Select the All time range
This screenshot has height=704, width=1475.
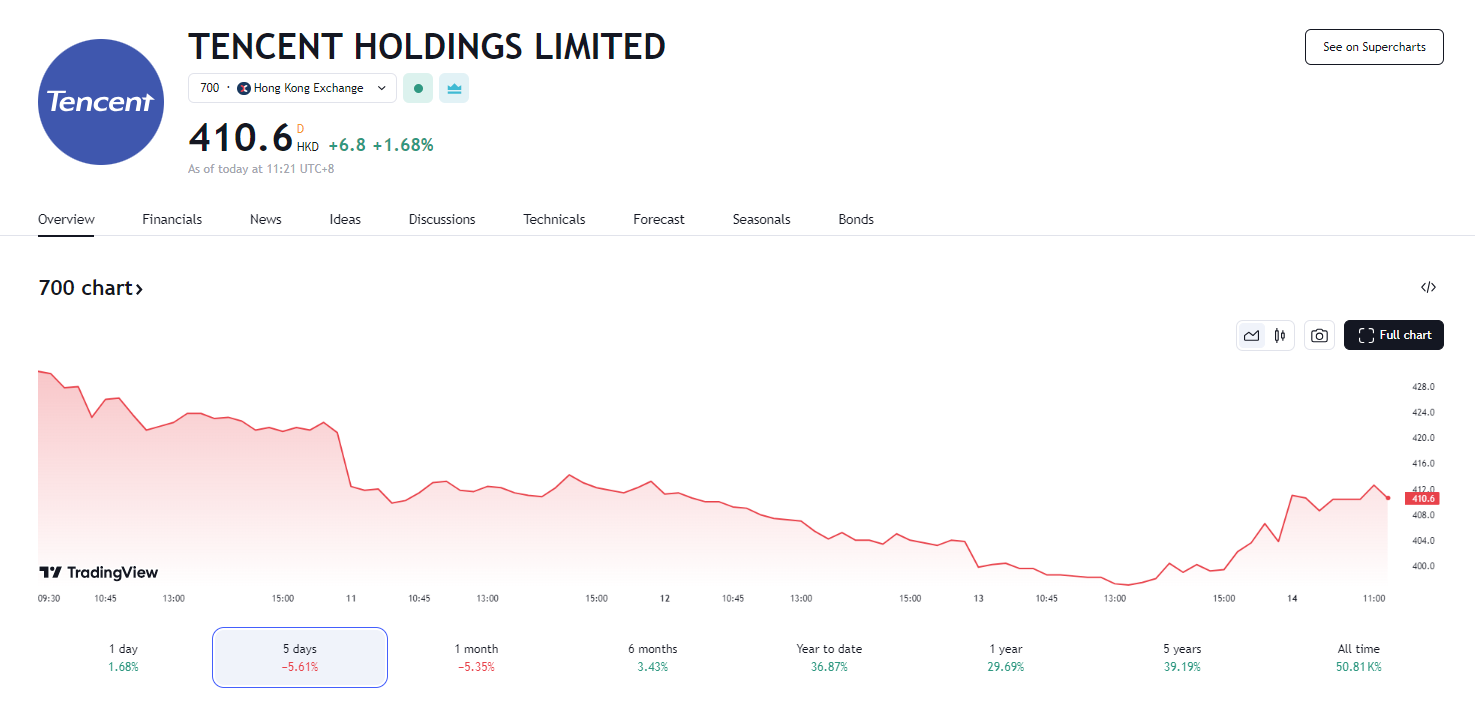tap(1358, 657)
